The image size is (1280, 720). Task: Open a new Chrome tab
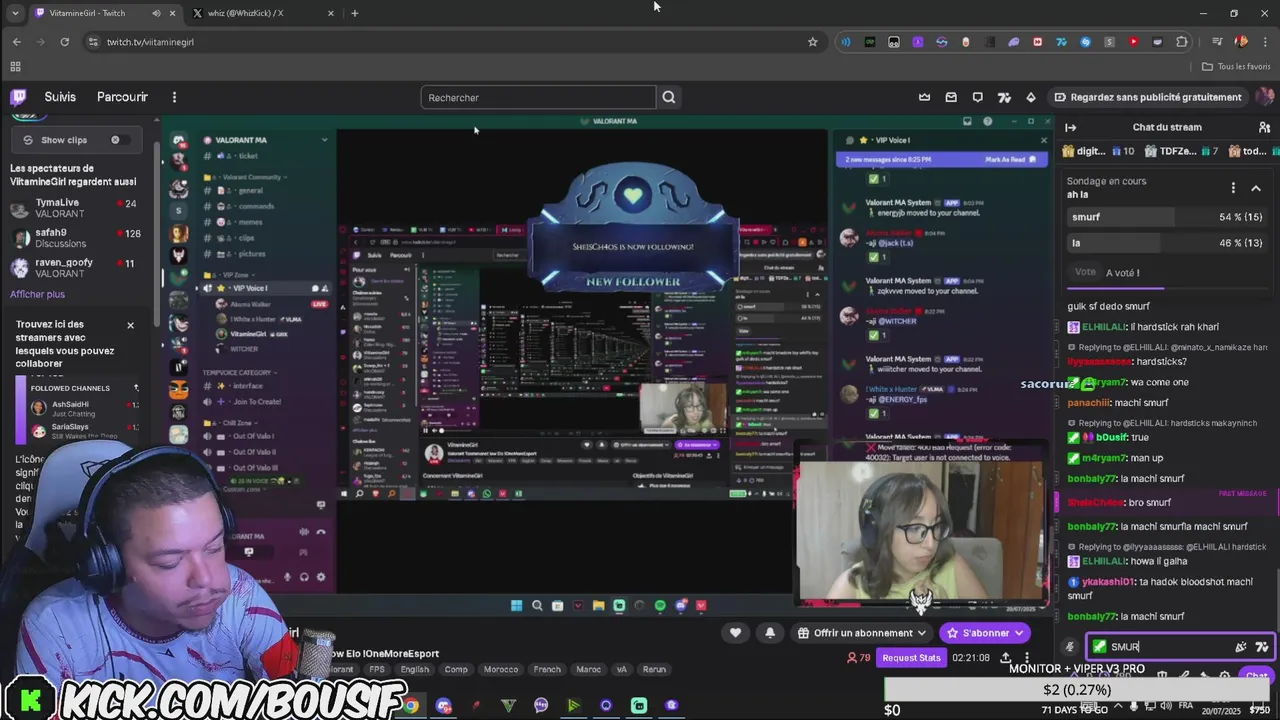pos(354,13)
